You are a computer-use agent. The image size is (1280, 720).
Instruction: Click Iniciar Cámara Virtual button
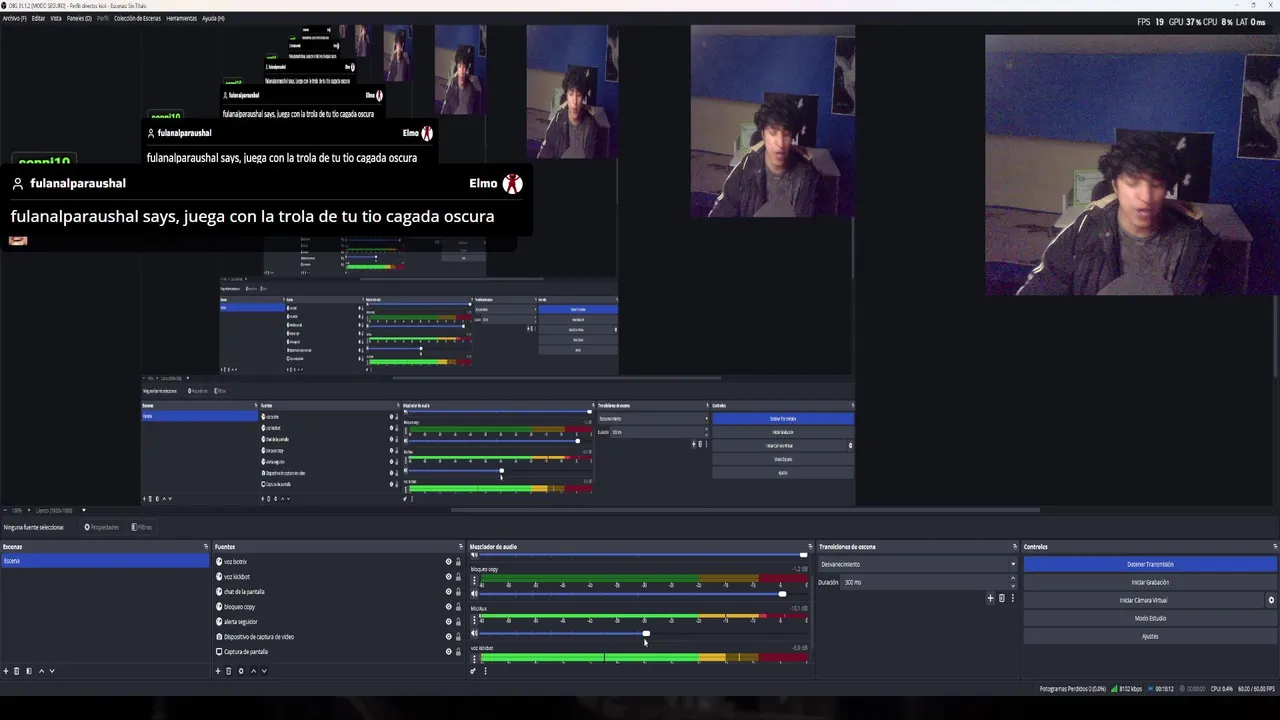[x=1143, y=600]
